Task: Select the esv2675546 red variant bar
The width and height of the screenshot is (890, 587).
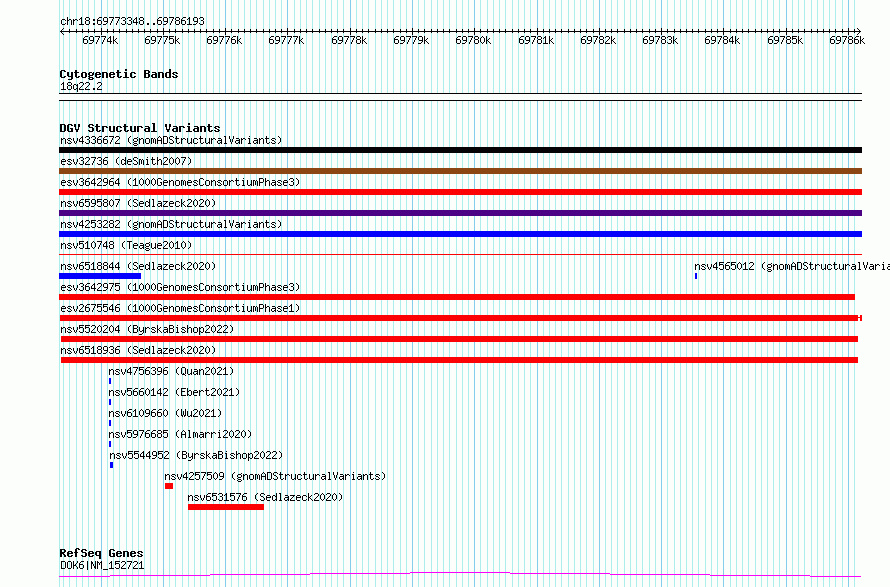Action: (x=460, y=318)
